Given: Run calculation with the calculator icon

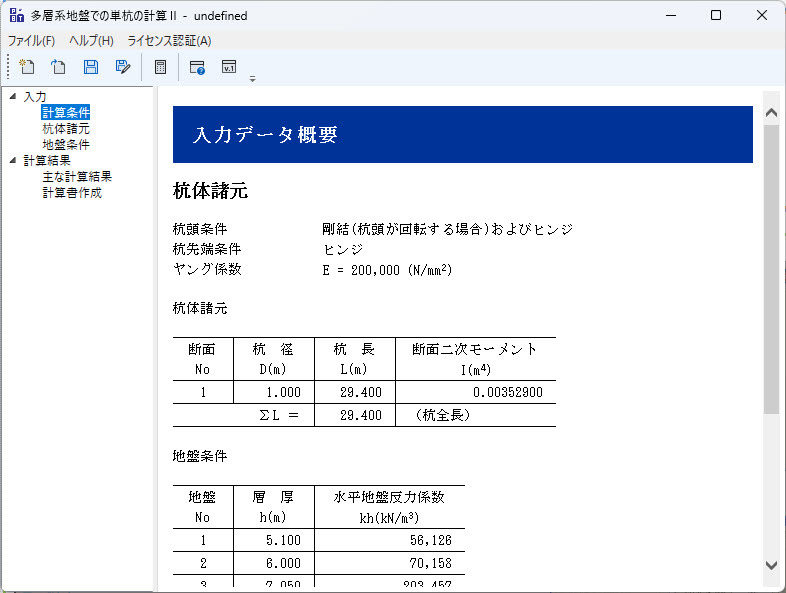Looking at the screenshot, I should (160, 67).
